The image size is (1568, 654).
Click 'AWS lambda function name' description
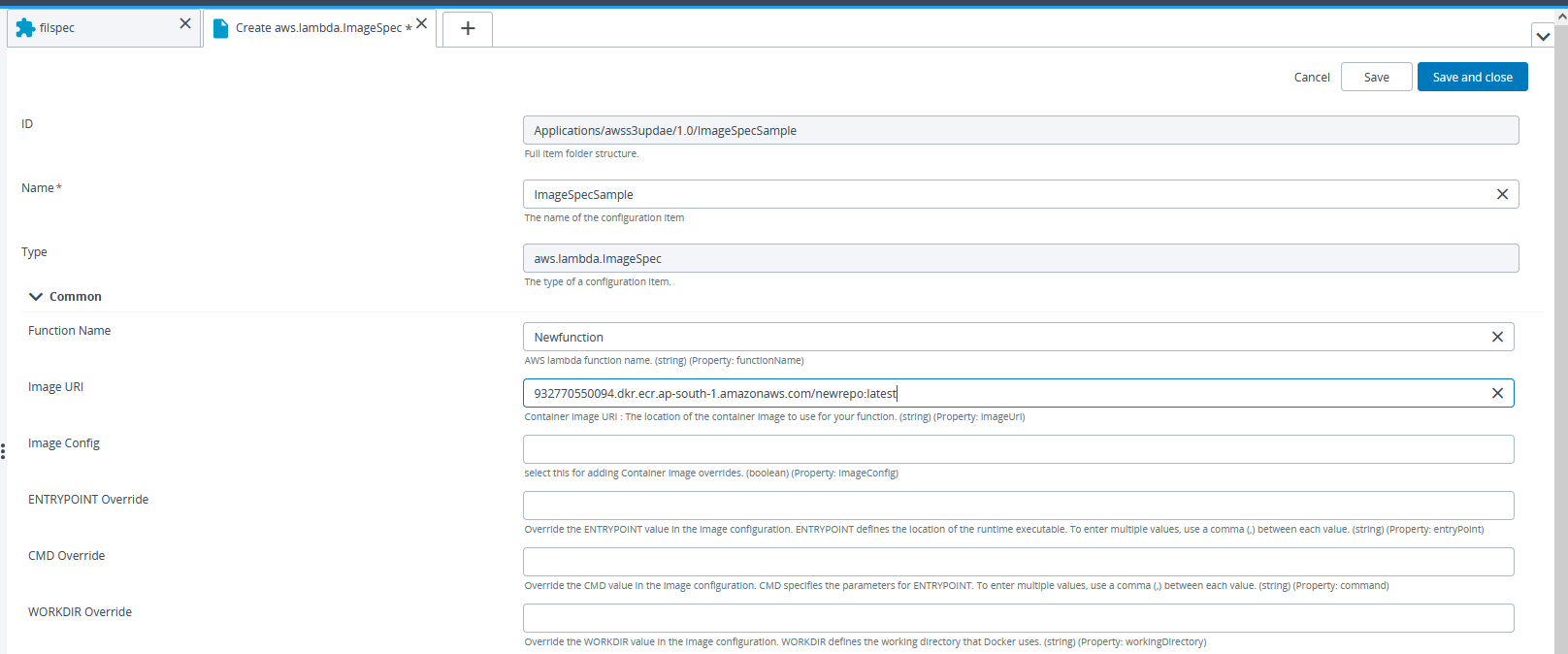[x=664, y=360]
